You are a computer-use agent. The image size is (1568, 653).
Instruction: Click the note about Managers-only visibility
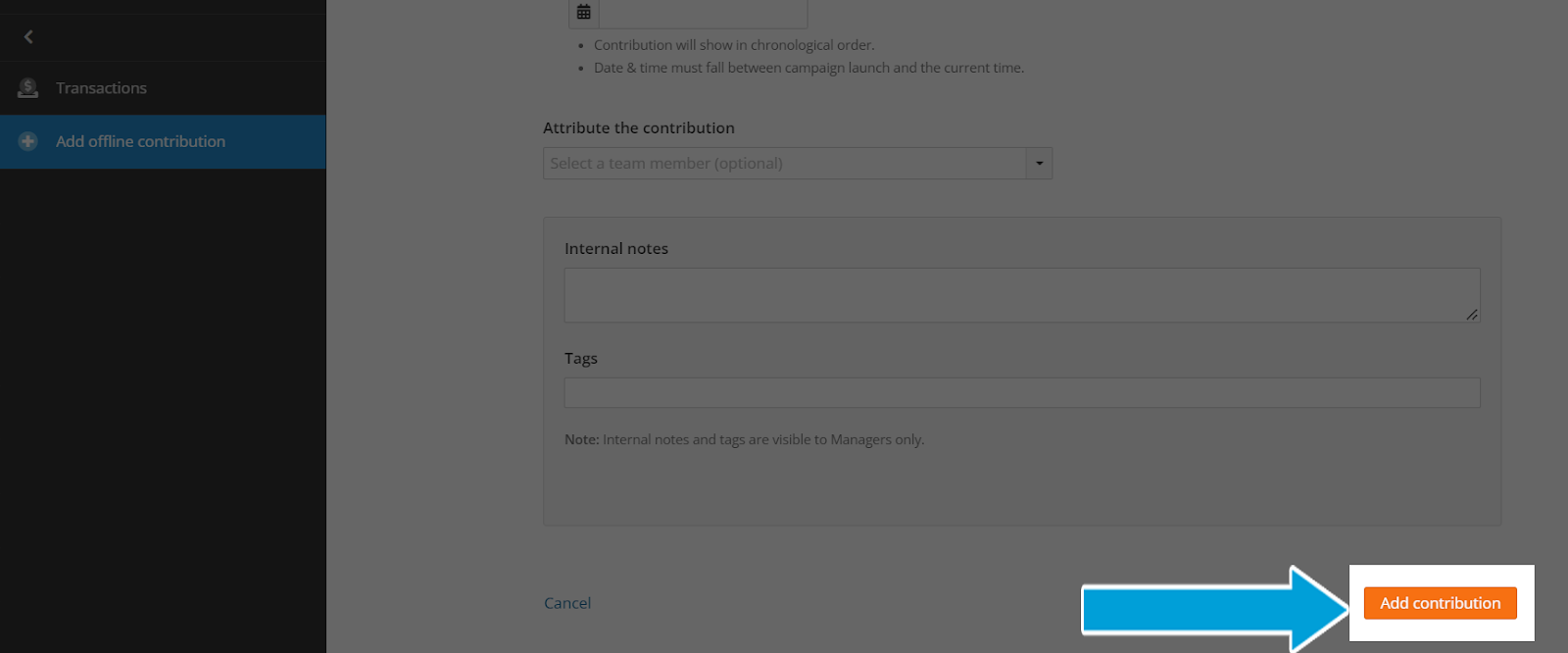(744, 439)
